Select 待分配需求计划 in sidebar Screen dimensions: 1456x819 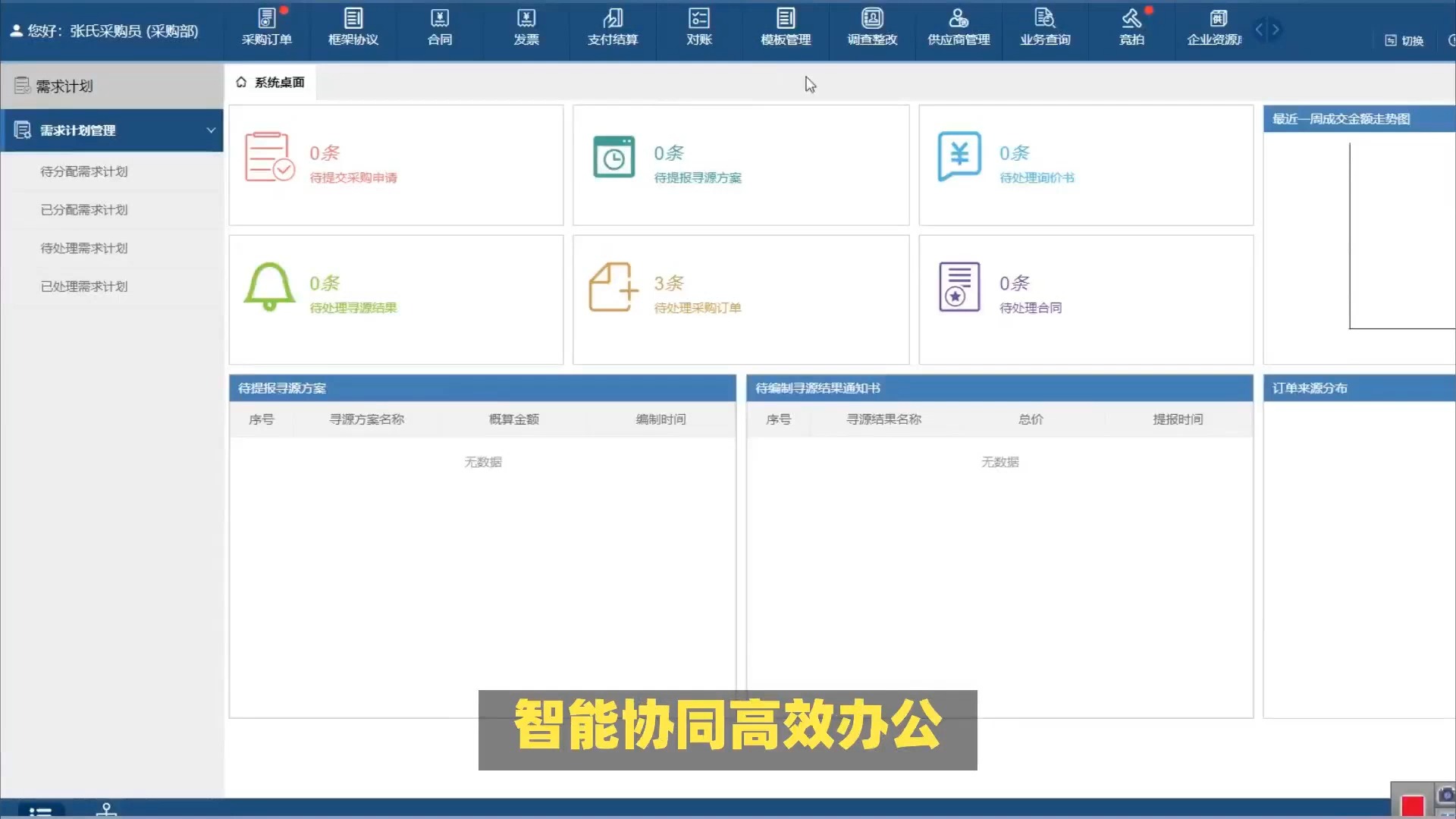coord(84,171)
